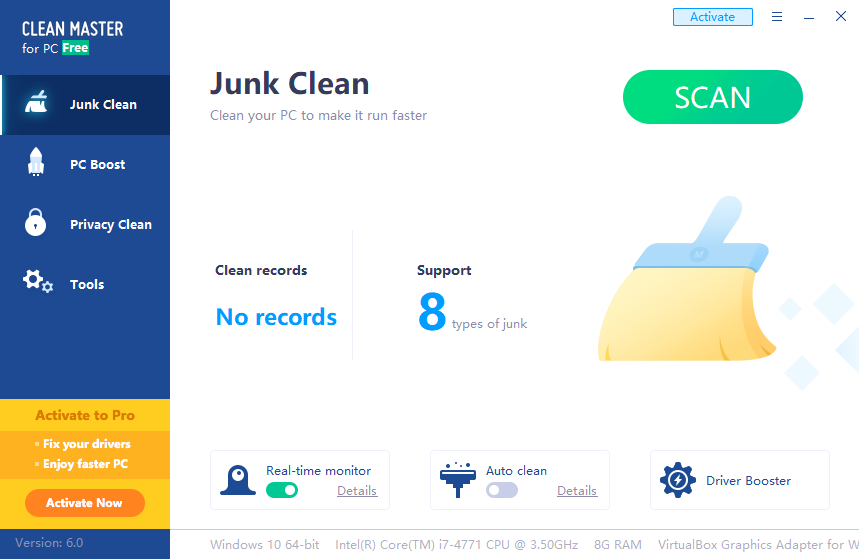Click the Tools gears icon
This screenshot has height=559, width=859.
pos(37,282)
